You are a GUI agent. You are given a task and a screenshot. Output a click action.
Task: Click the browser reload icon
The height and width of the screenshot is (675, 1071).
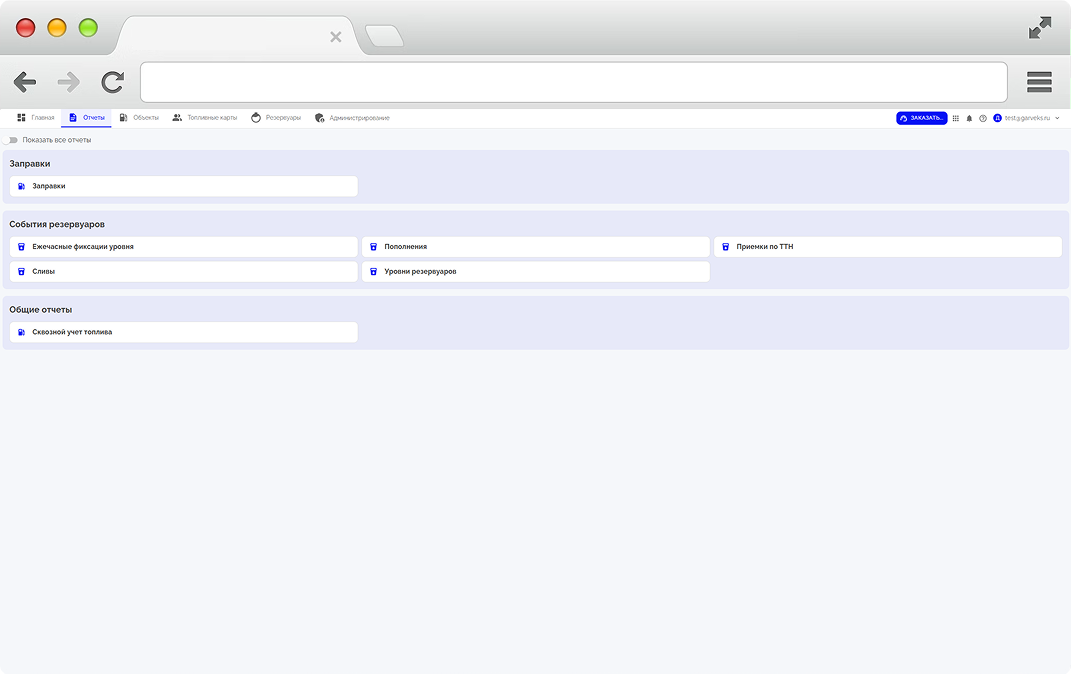(113, 82)
